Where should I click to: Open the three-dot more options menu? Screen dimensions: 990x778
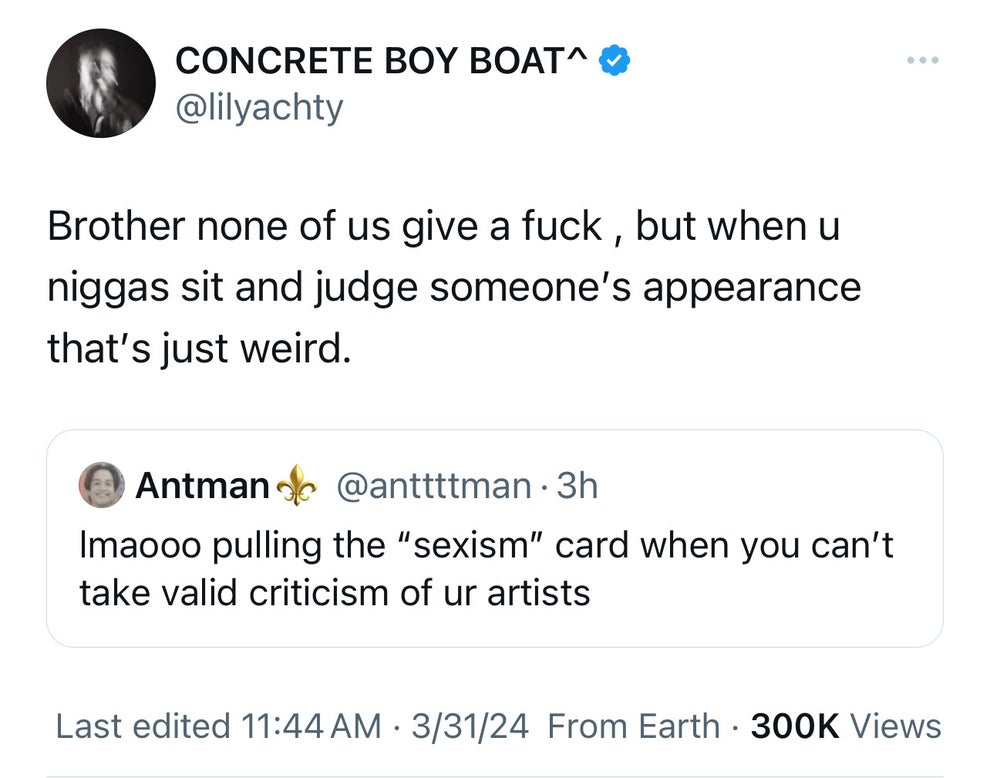922,60
